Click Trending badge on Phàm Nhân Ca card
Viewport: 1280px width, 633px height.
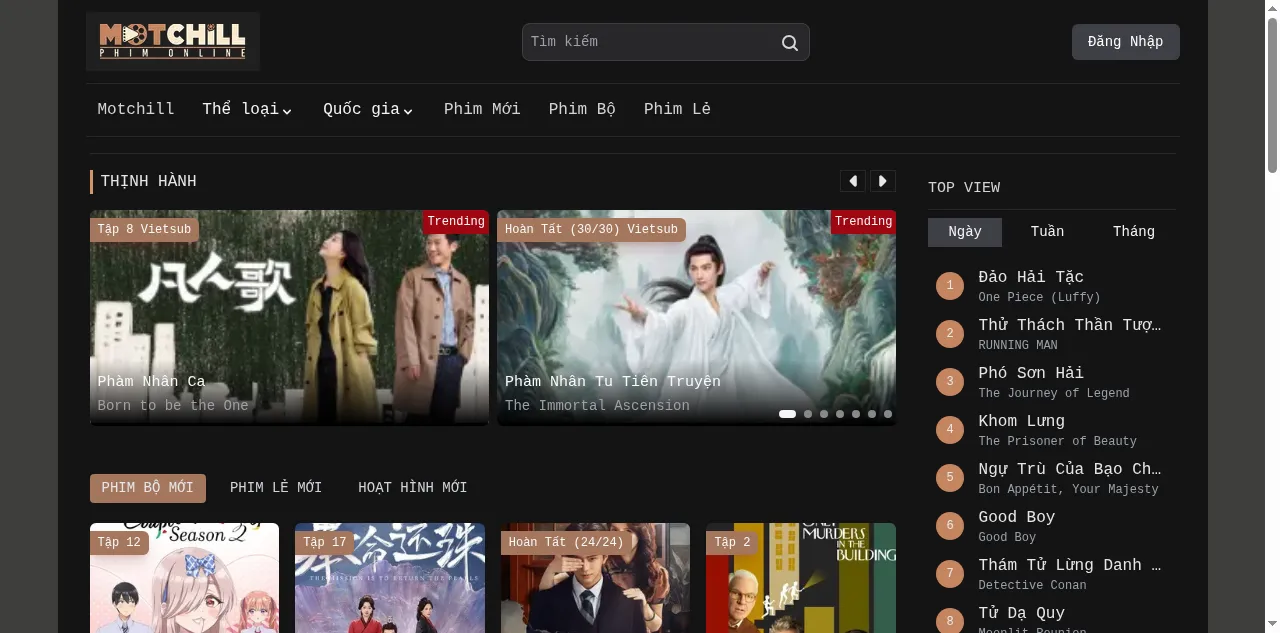(x=456, y=221)
